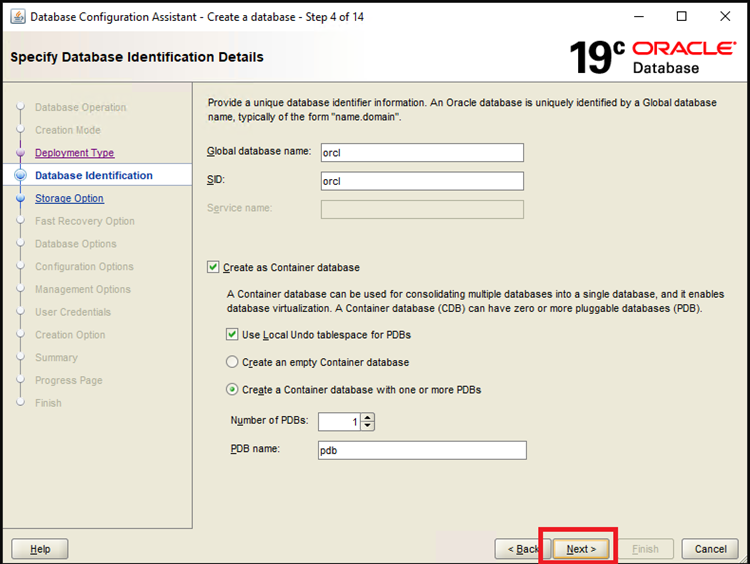Image resolution: width=750 pixels, height=564 pixels.
Task: Click the Storage Option step marker dot
Action: coord(20,198)
